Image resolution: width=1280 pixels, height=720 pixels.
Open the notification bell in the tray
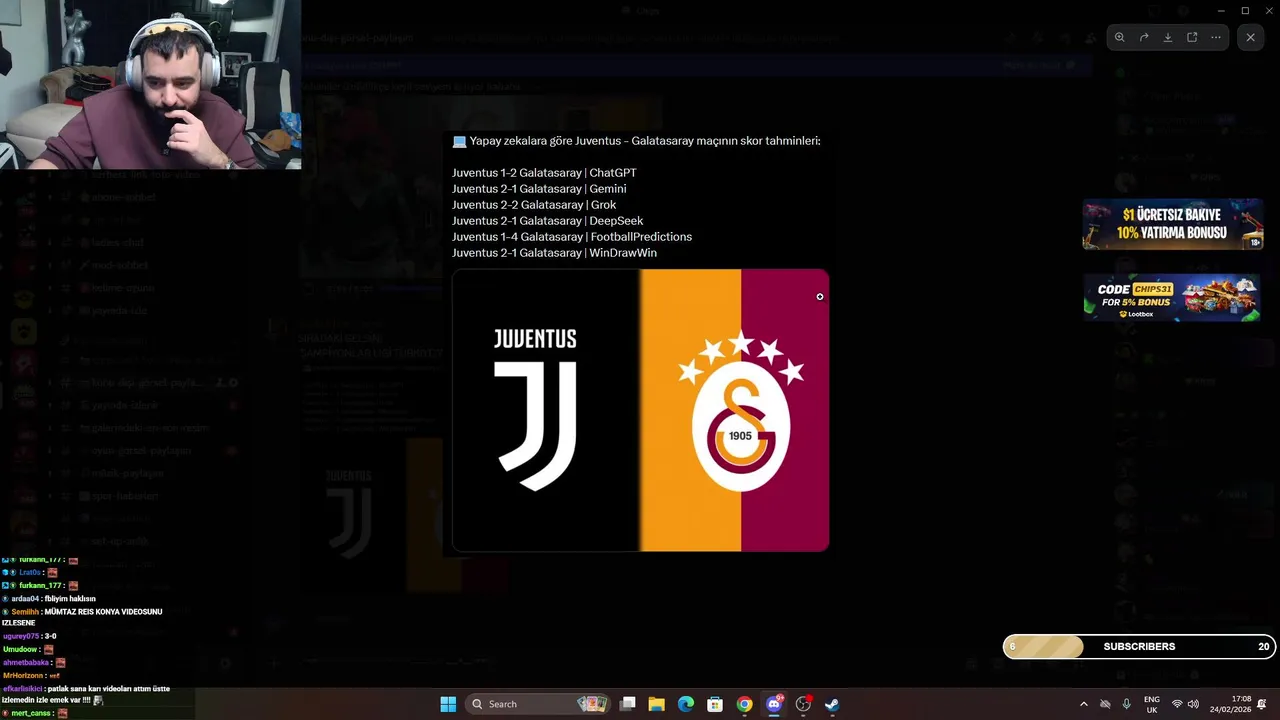click(x=1262, y=704)
